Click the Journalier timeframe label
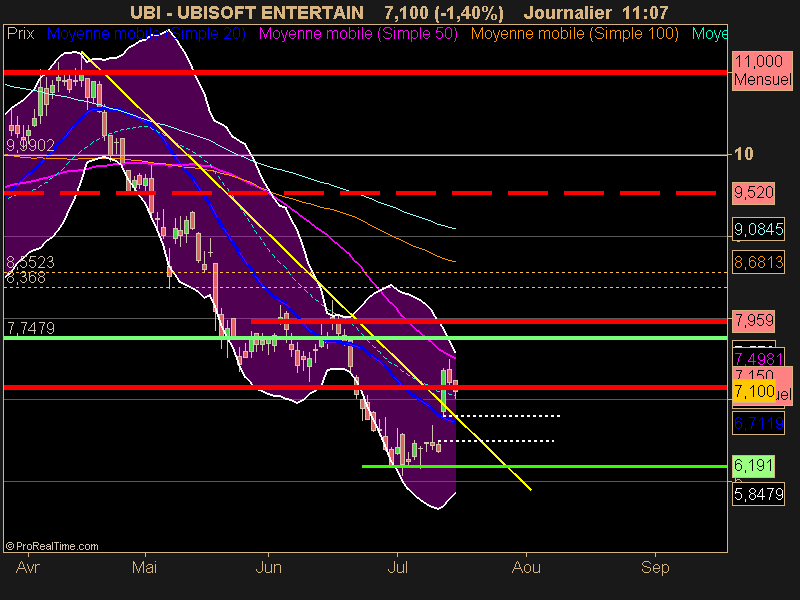800x600 pixels. (x=568, y=12)
